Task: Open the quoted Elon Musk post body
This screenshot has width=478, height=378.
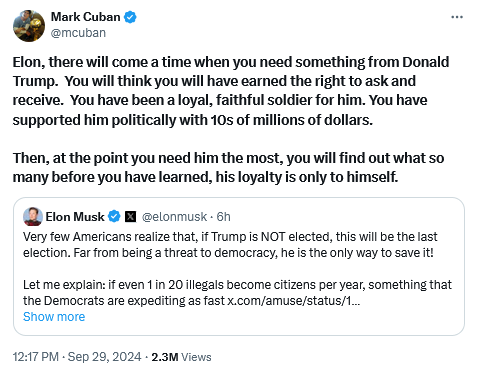Action: point(239,267)
